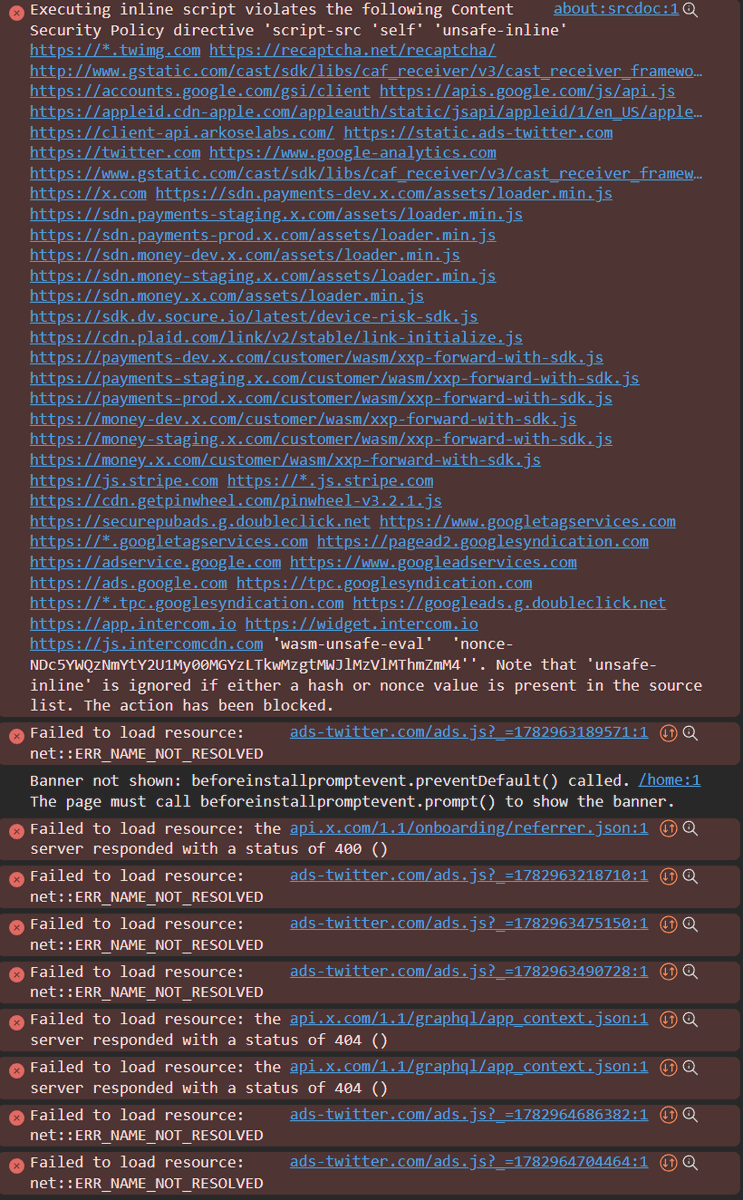This screenshot has height=1200, width=743.
Task: Click error icon on ads.js 1782963218710 row
Action: click(x=16, y=879)
